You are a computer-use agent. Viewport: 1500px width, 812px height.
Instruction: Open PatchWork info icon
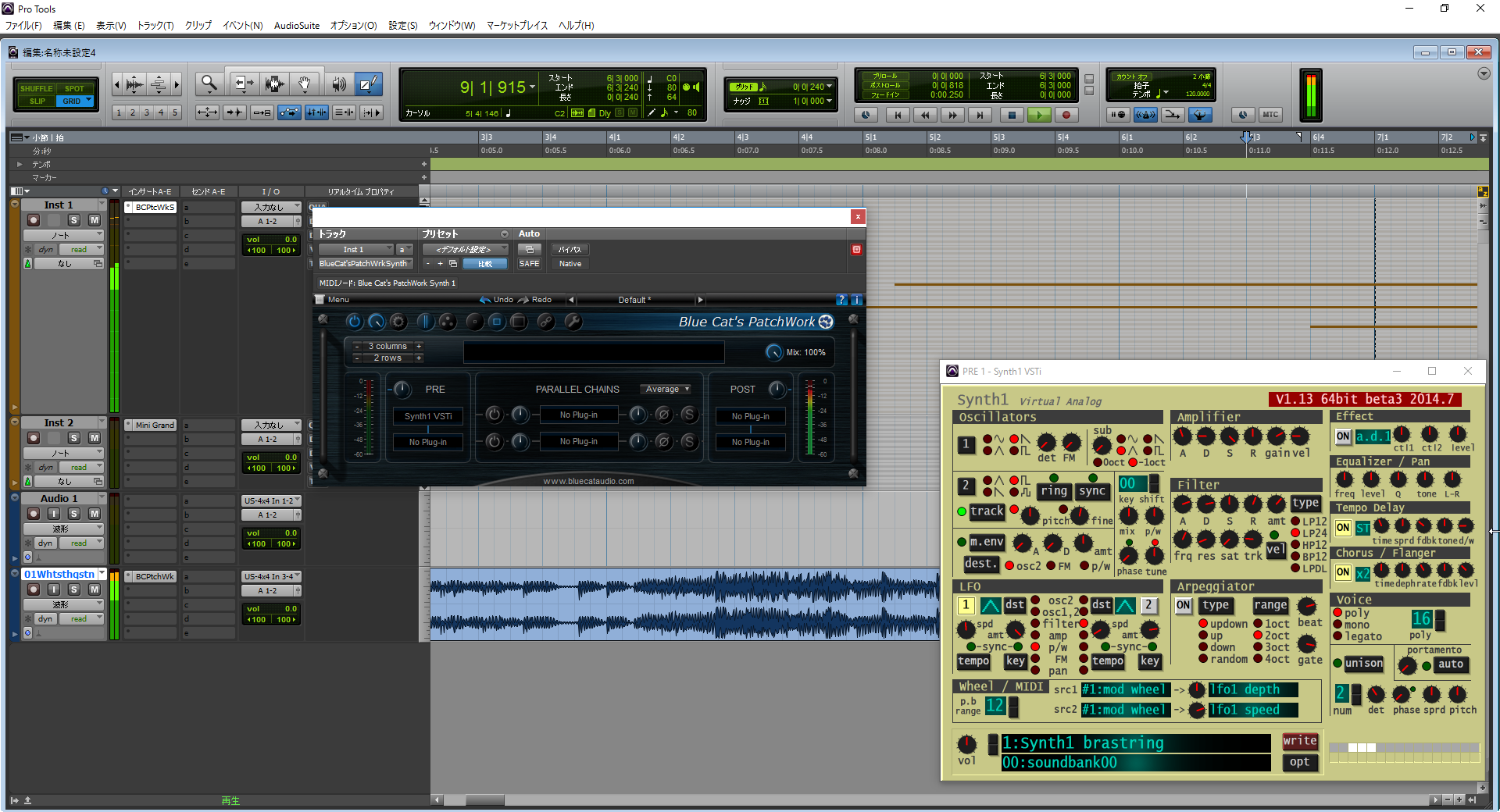pyautogui.click(x=856, y=300)
